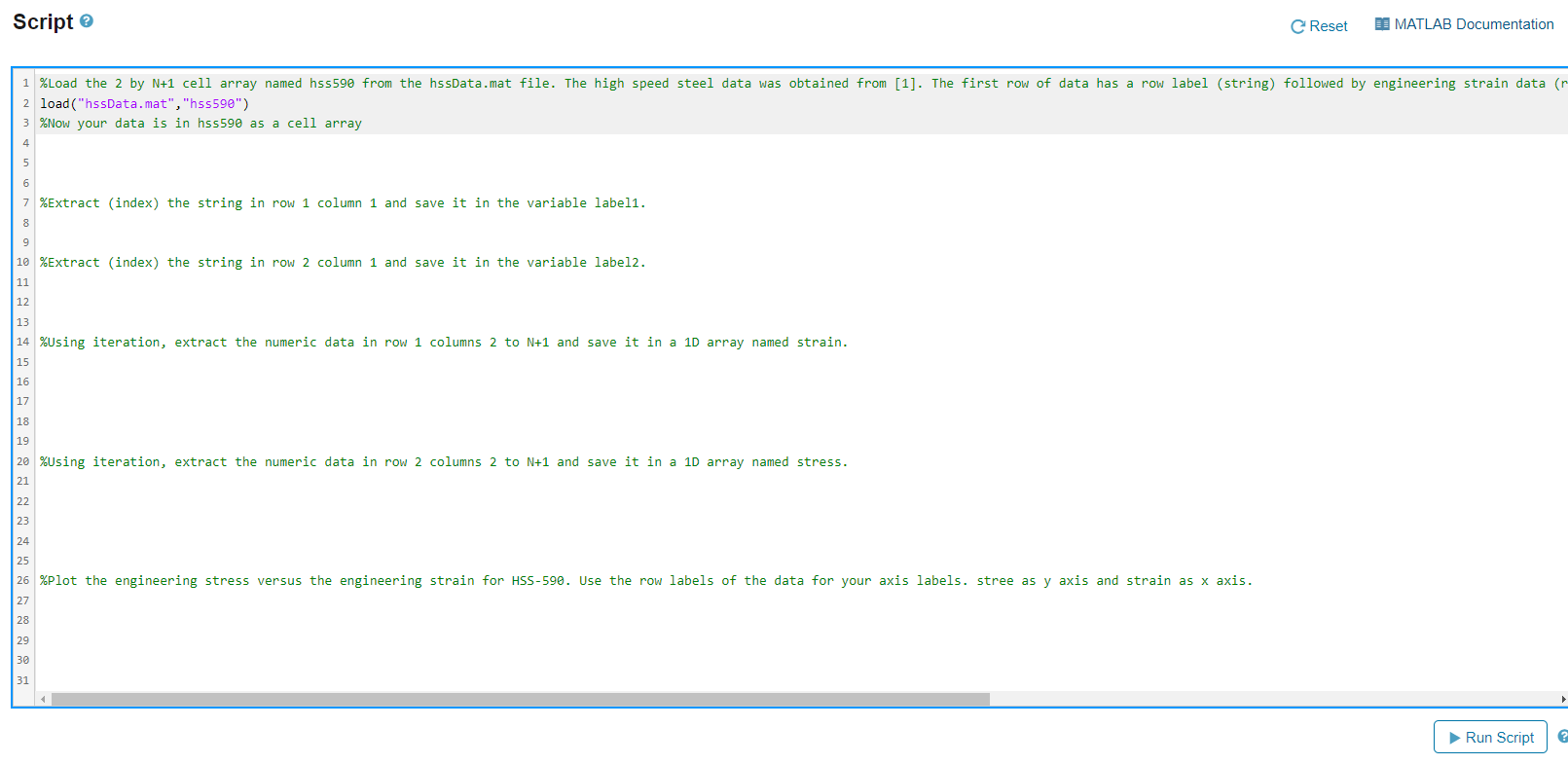
Task: Open the MATLAB Documentation book icon
Action: tap(1382, 24)
